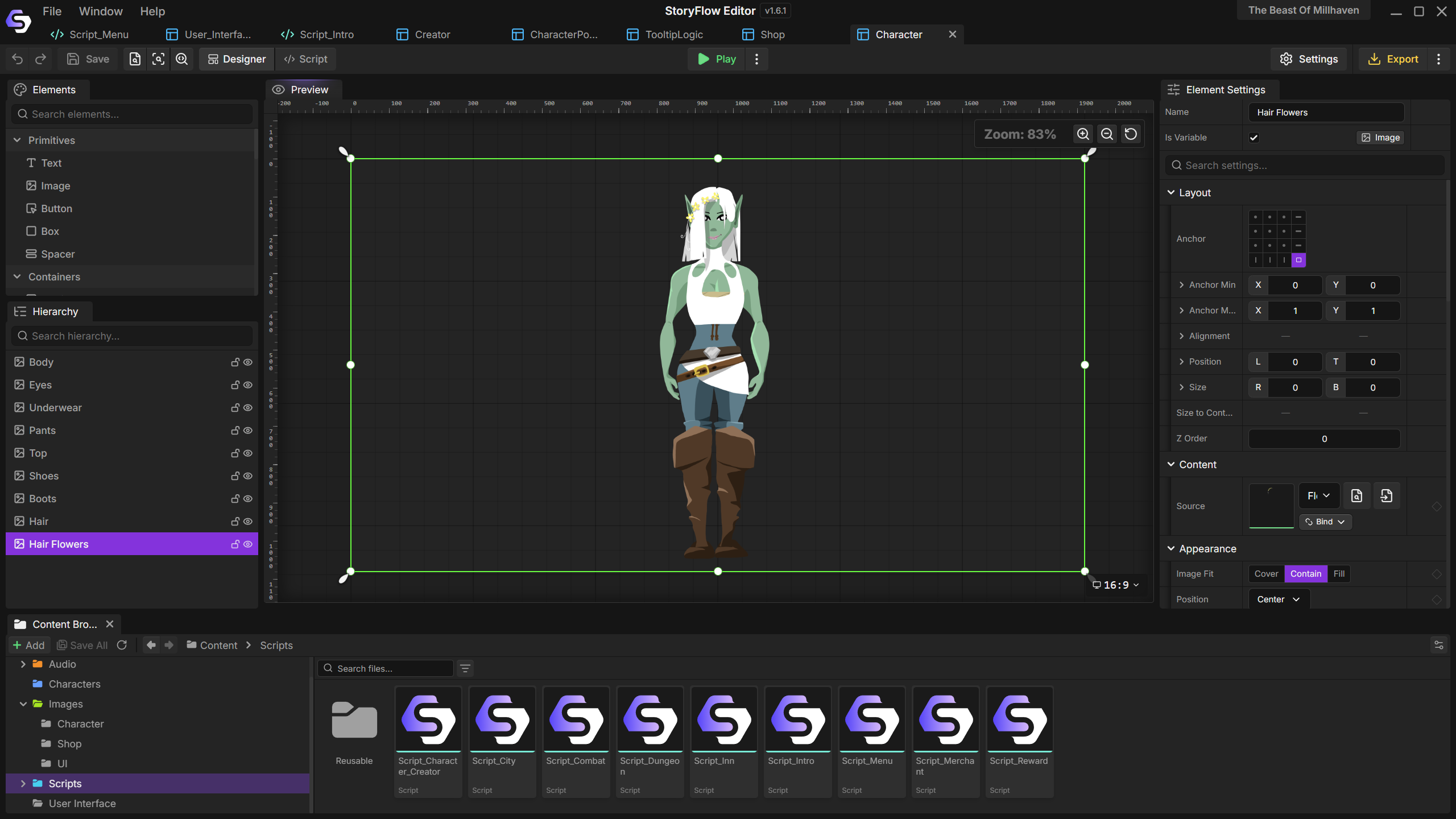The image size is (1456, 819).
Task: Open the Help menu
Action: pos(152,11)
